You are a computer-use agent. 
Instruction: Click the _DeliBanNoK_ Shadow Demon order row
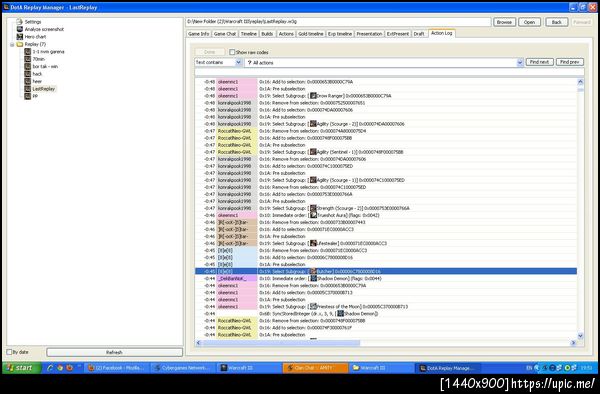tap(386, 278)
